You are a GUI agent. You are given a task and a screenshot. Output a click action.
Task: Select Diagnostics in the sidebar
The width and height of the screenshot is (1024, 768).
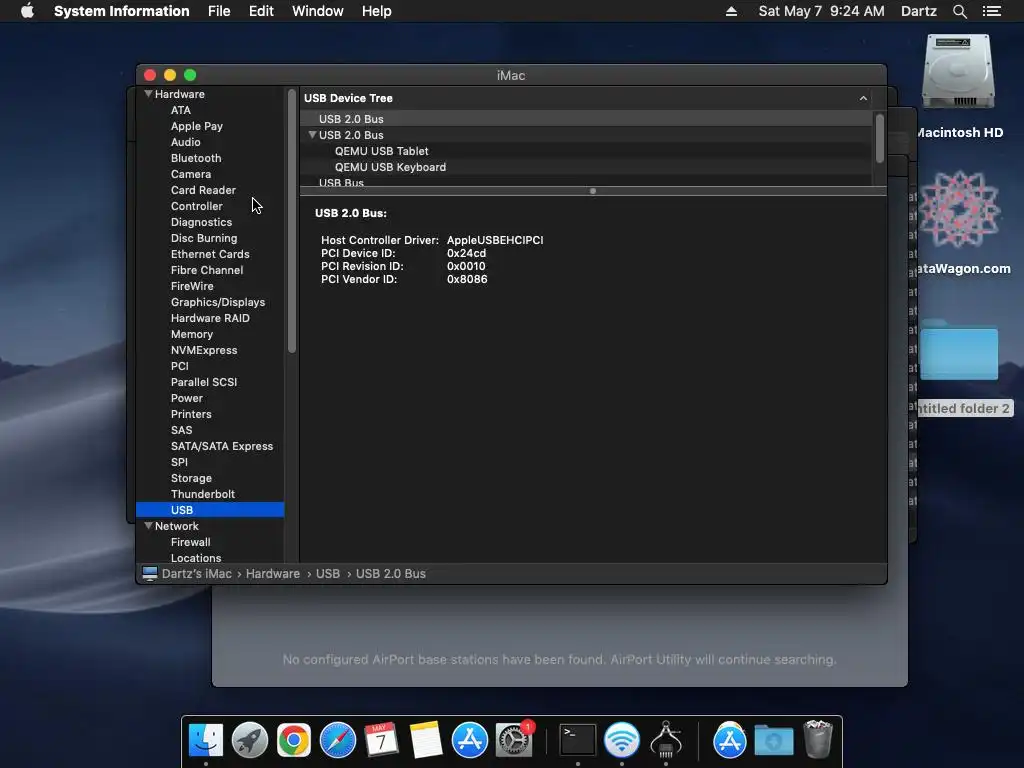pos(201,222)
